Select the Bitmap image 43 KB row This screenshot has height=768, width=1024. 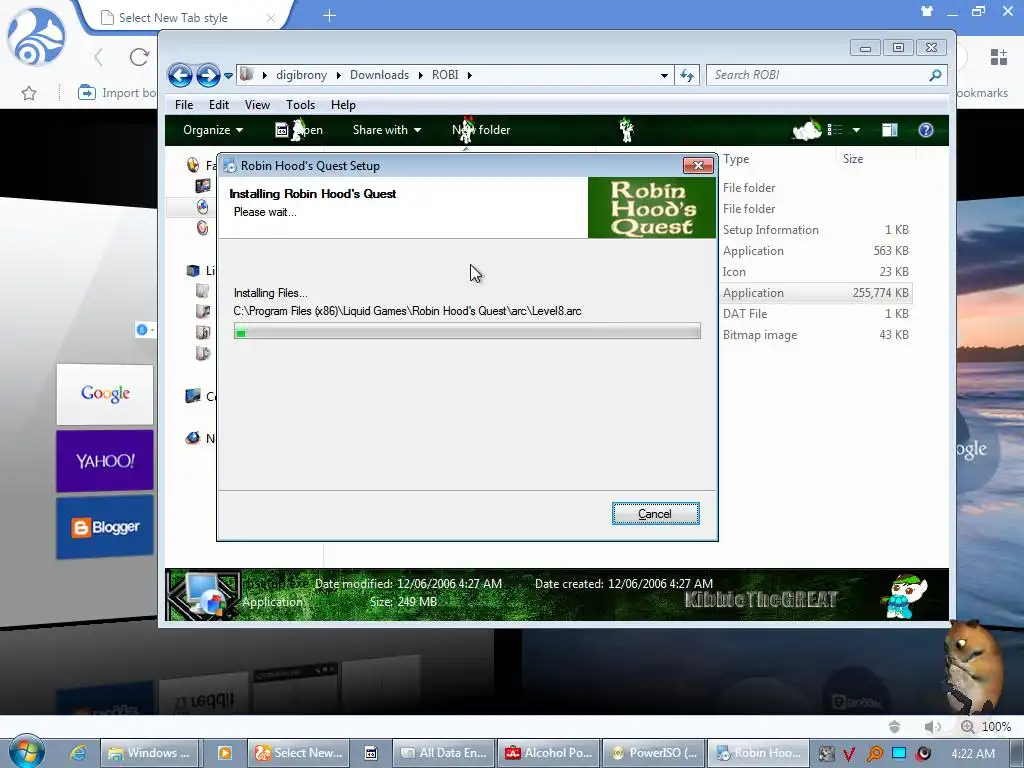[816, 334]
